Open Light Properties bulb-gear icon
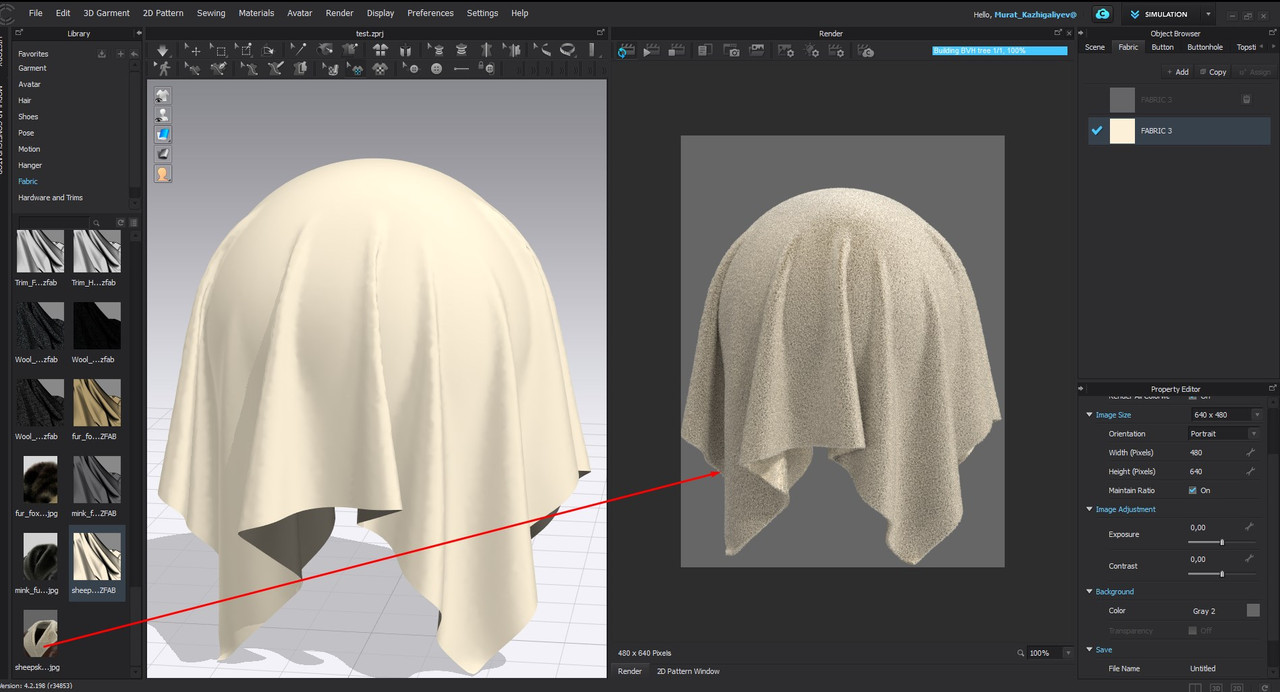This screenshot has width=1280, height=692. click(812, 51)
